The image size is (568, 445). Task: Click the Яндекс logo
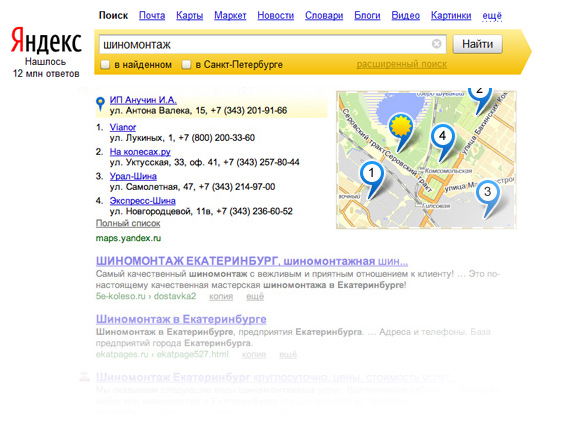(46, 41)
